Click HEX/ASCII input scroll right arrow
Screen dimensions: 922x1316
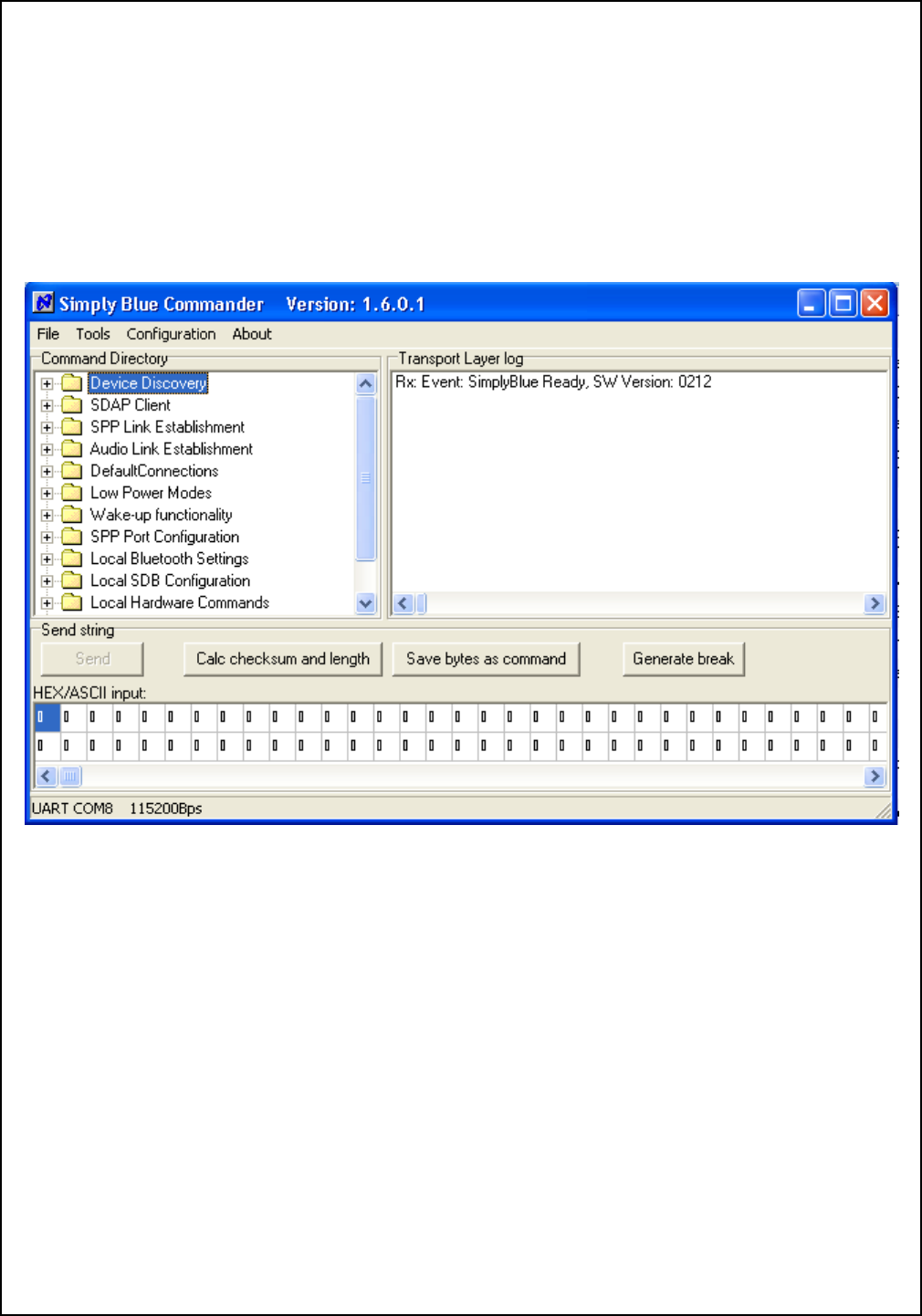[875, 777]
